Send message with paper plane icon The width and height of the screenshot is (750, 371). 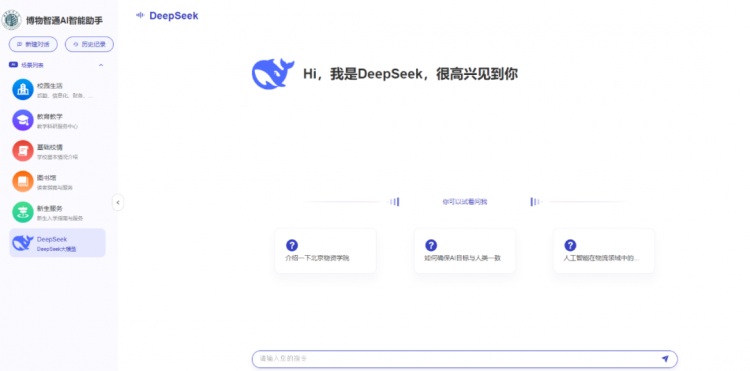[665, 359]
